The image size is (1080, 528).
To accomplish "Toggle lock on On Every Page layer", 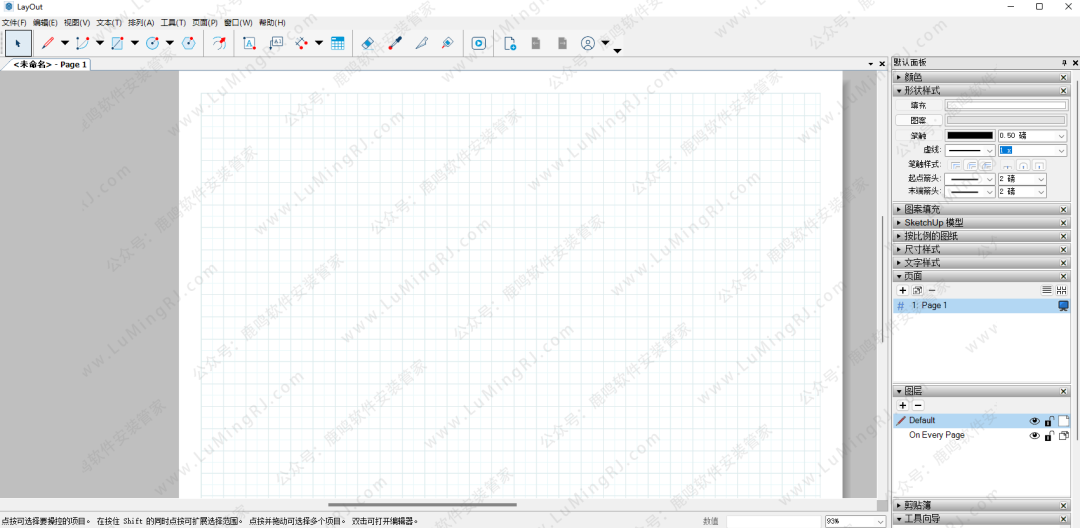I will coord(1049,436).
